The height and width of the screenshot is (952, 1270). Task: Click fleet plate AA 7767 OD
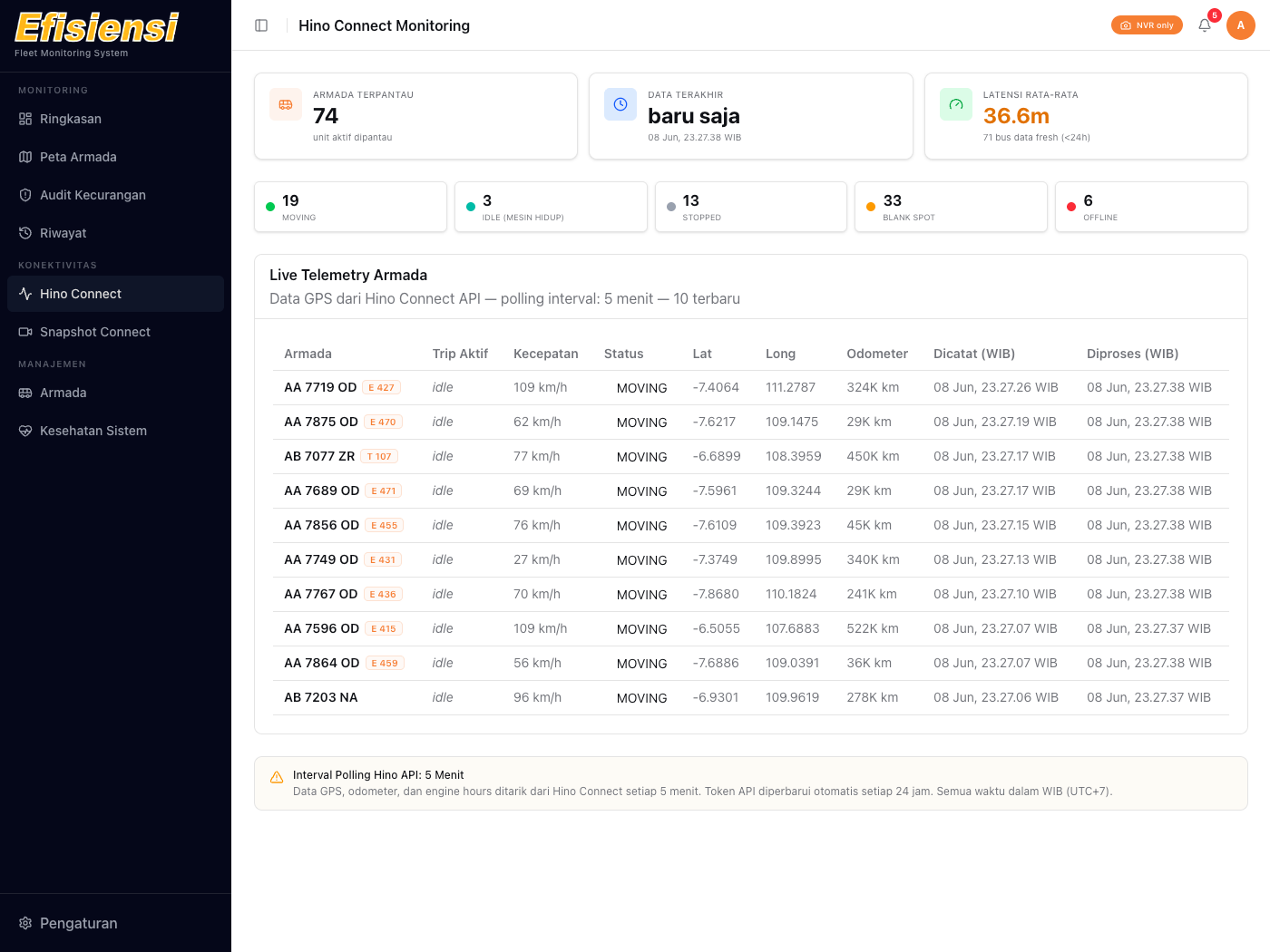coord(321,594)
